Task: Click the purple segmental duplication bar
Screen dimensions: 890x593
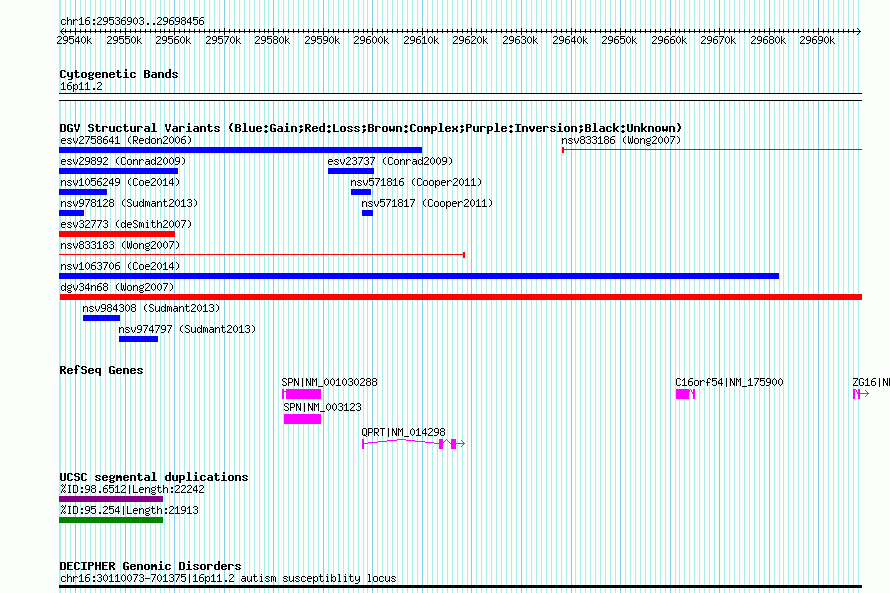Action: pos(111,499)
